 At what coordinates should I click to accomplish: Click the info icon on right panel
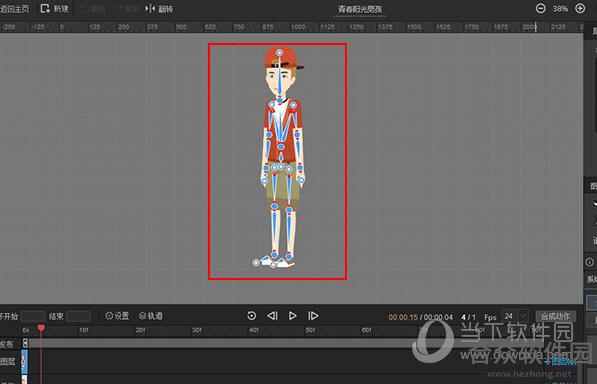(x=589, y=262)
